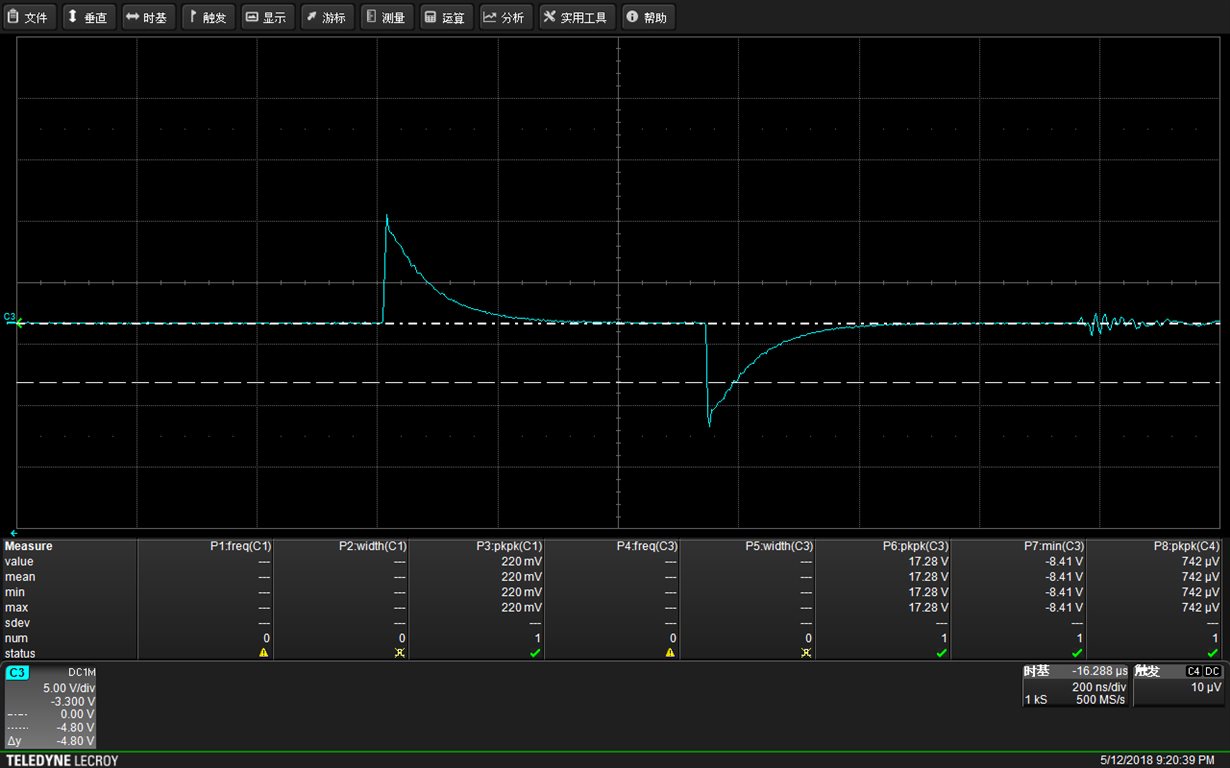Click the P8 value 742 µV cell
The image size is (1230, 768).
click(1201, 561)
